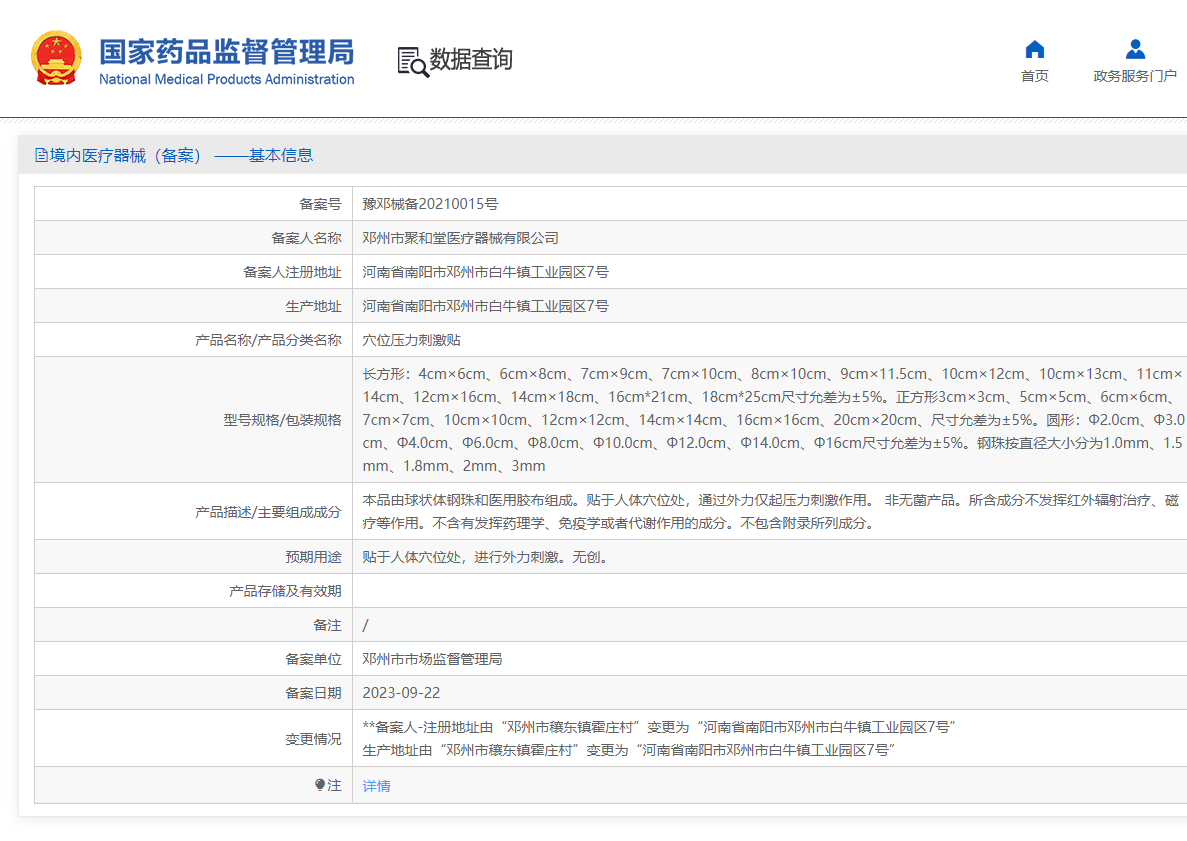The image size is (1187, 841).
Task: Click 国家药品监督管理局 site title
Action: (x=226, y=51)
